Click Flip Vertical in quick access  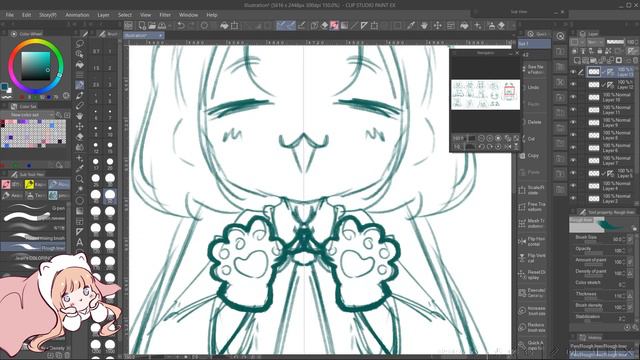(533, 258)
